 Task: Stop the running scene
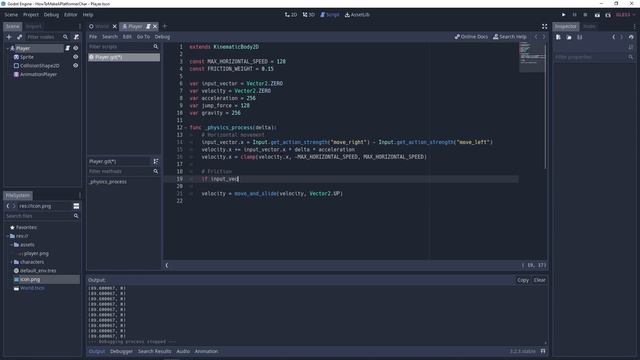tap(585, 15)
